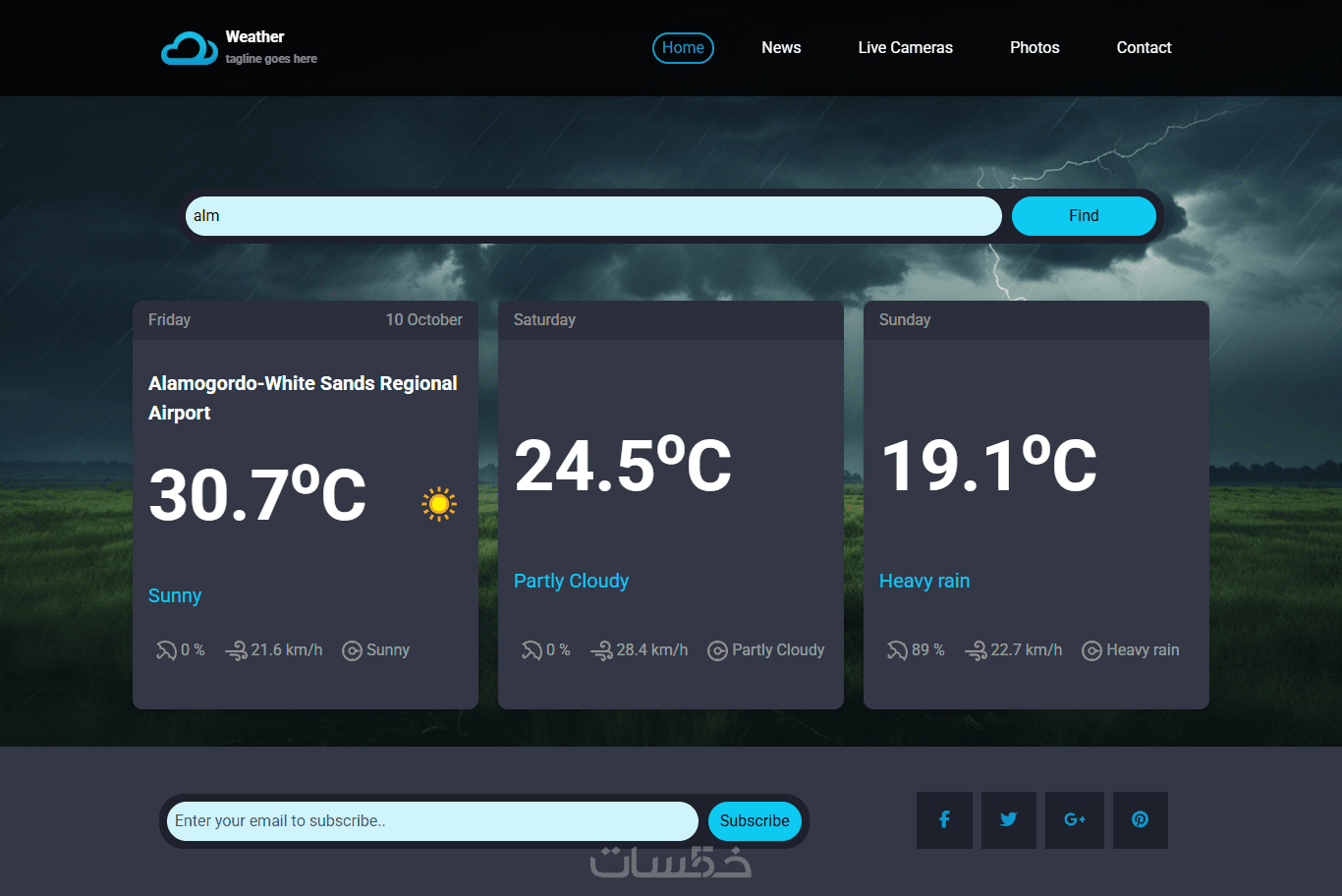Click the cloud logo icon
The height and width of the screenshot is (896, 1342).
click(x=190, y=47)
